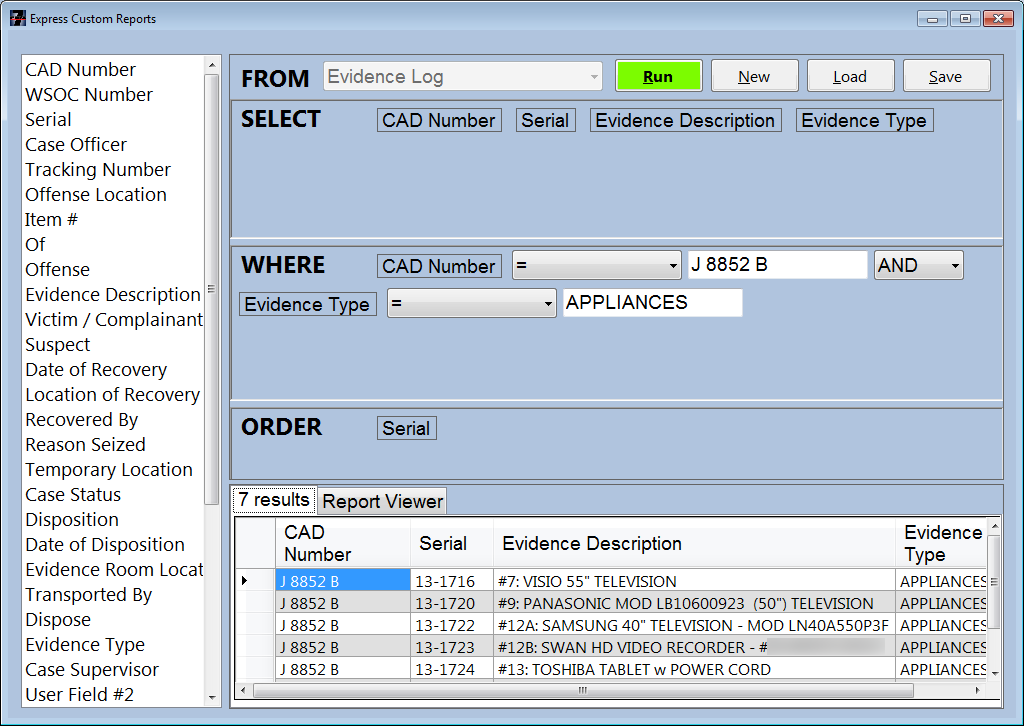Edit the J 8852 B filter value
Screen dimensions: 1024x726
[777, 264]
